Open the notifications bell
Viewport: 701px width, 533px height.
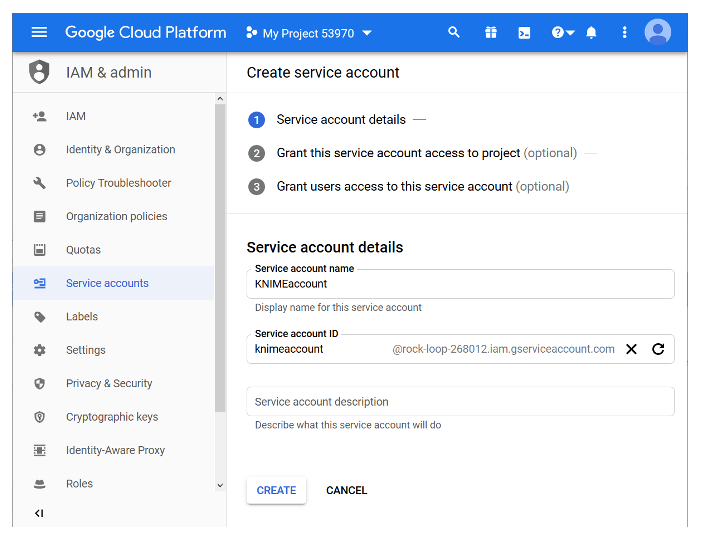tap(591, 32)
